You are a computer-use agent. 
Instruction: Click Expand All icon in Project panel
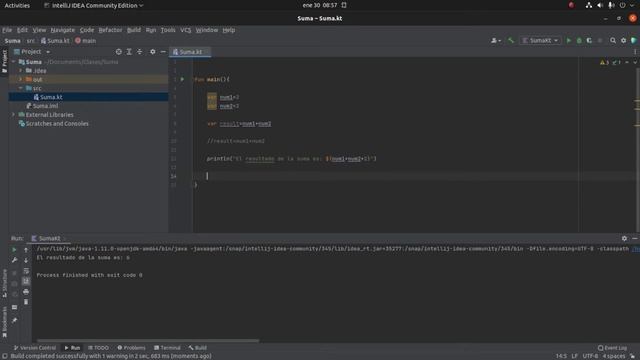coord(129,52)
